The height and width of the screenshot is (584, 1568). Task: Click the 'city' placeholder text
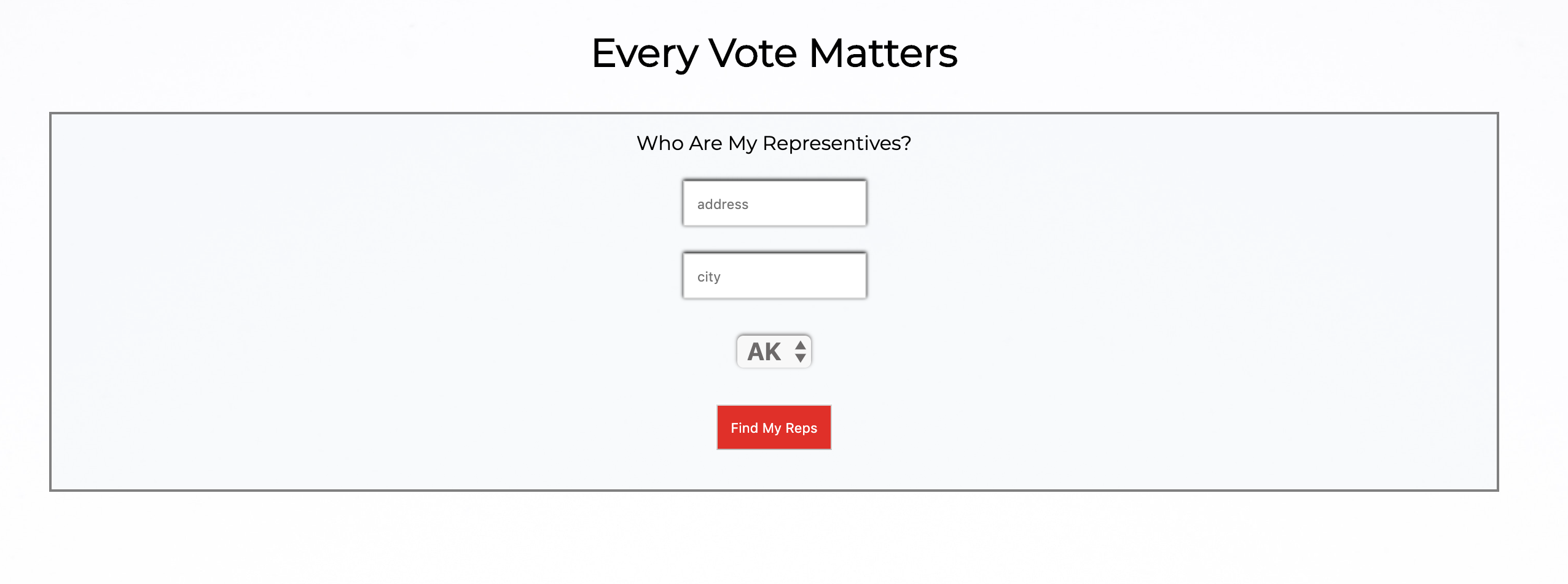click(708, 277)
